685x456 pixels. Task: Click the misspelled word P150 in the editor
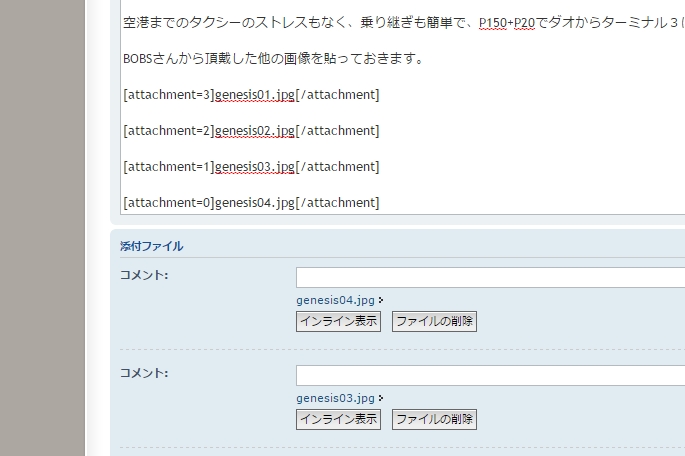493,22
